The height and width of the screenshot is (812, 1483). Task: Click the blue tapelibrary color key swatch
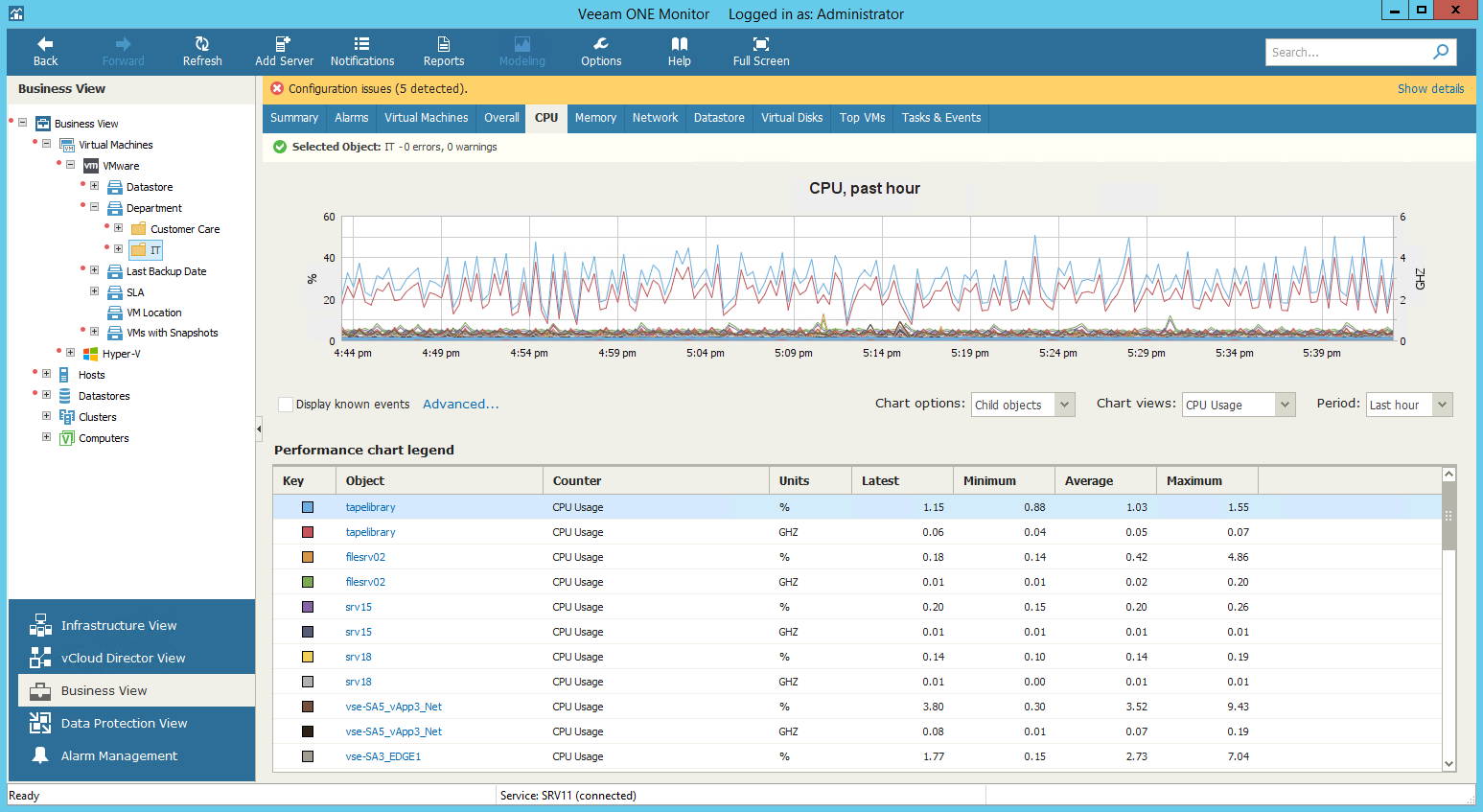(308, 507)
